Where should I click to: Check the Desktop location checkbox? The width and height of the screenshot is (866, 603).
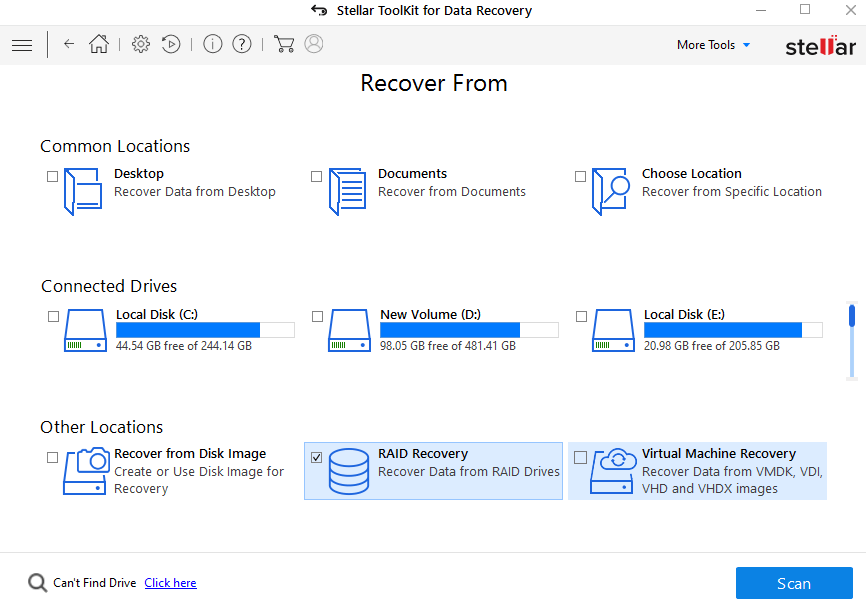(x=52, y=176)
